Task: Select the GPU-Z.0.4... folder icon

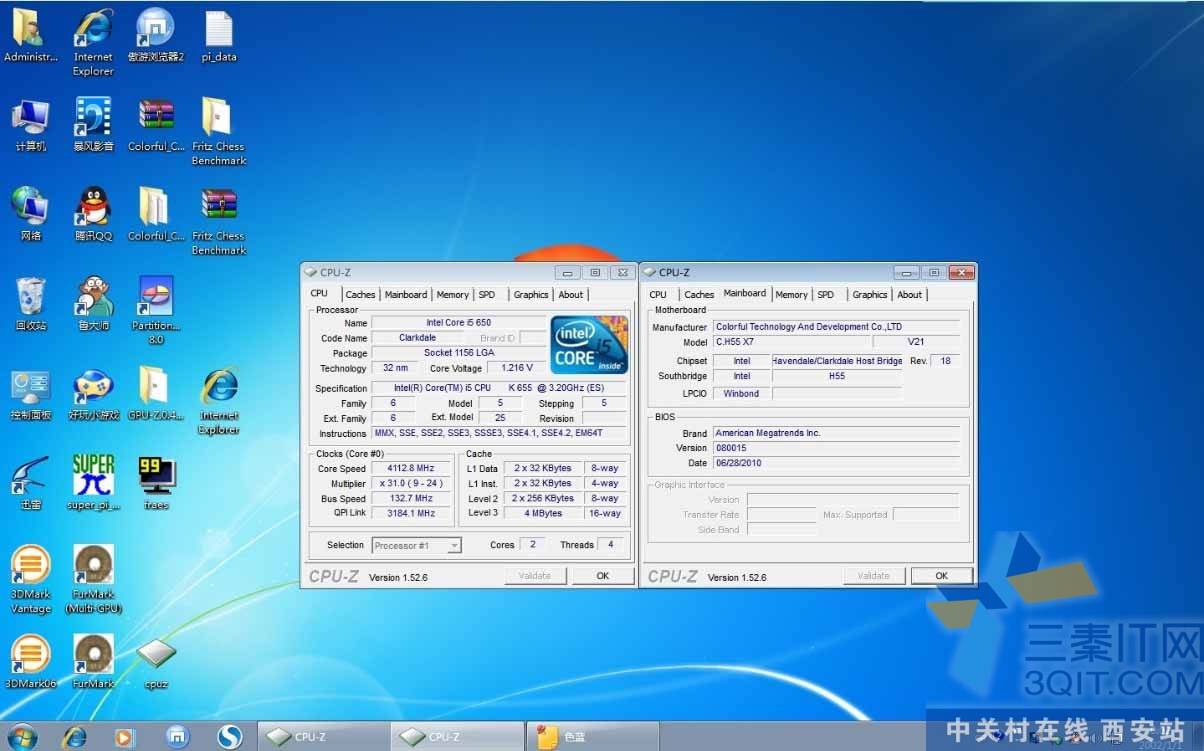Action: [x=156, y=394]
